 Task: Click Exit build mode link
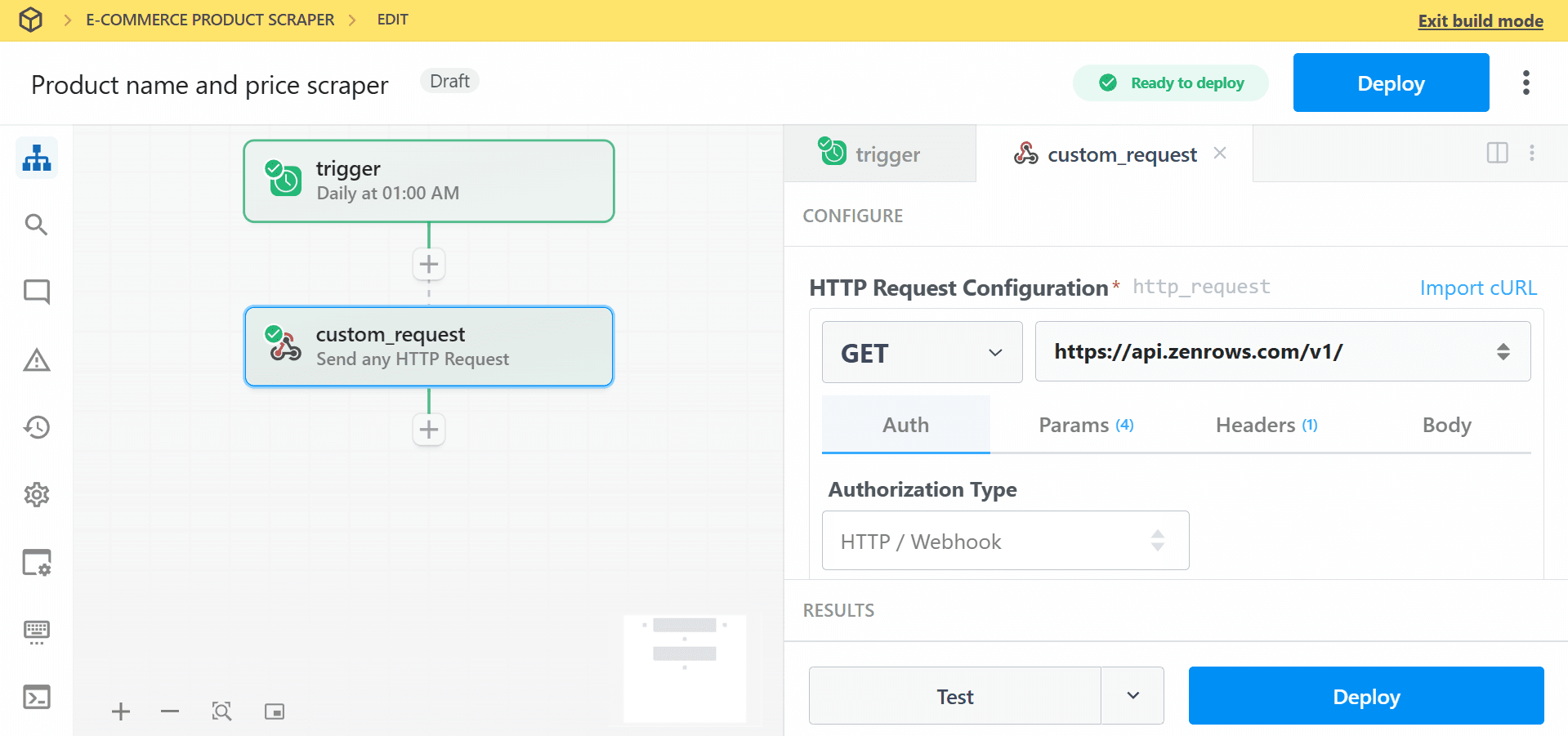1481,20
